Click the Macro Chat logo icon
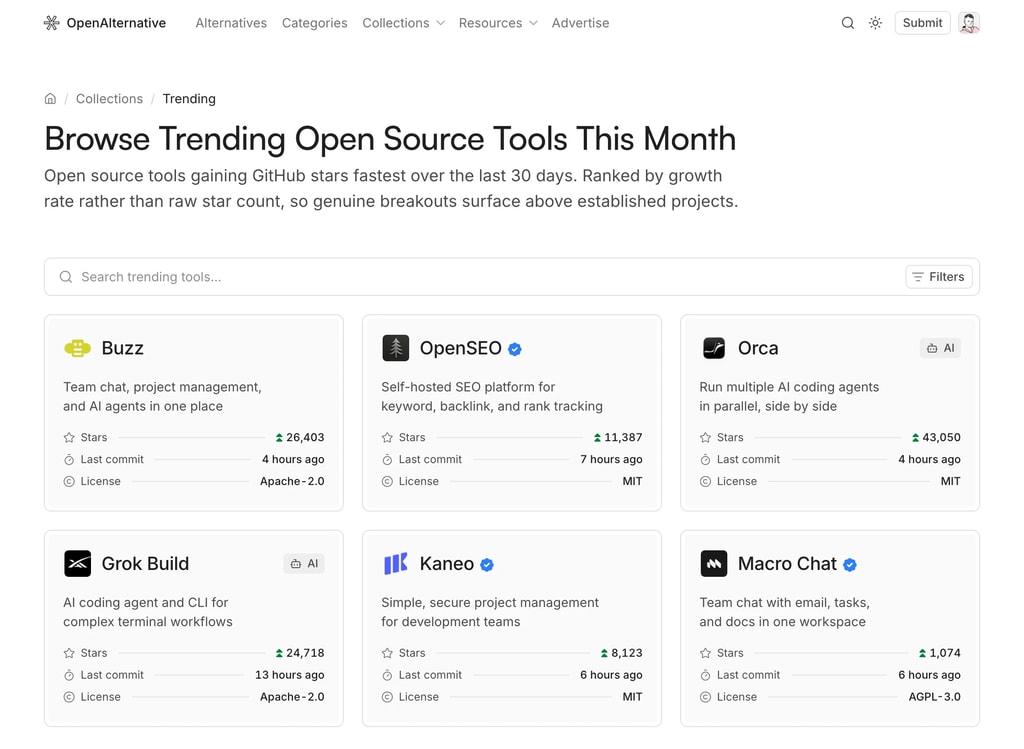This screenshot has width=1024, height=749. (x=714, y=564)
